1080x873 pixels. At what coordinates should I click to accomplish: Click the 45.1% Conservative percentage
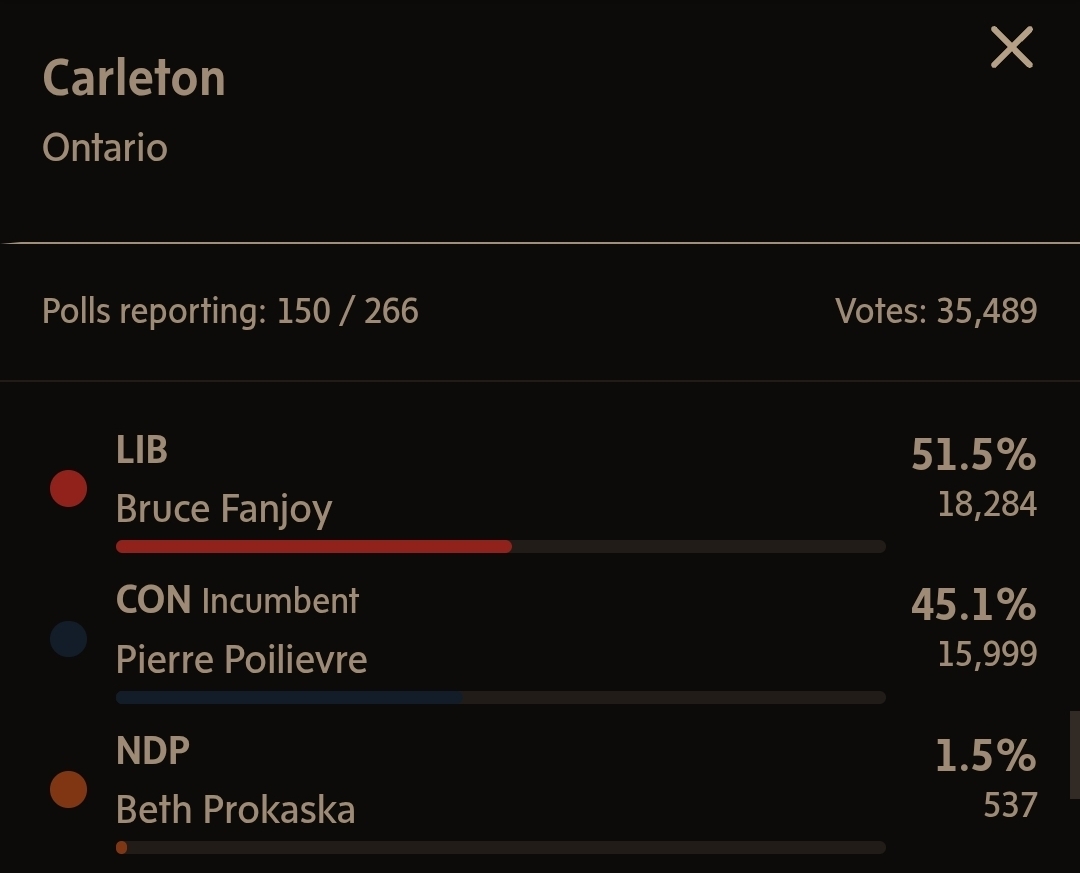(x=973, y=606)
